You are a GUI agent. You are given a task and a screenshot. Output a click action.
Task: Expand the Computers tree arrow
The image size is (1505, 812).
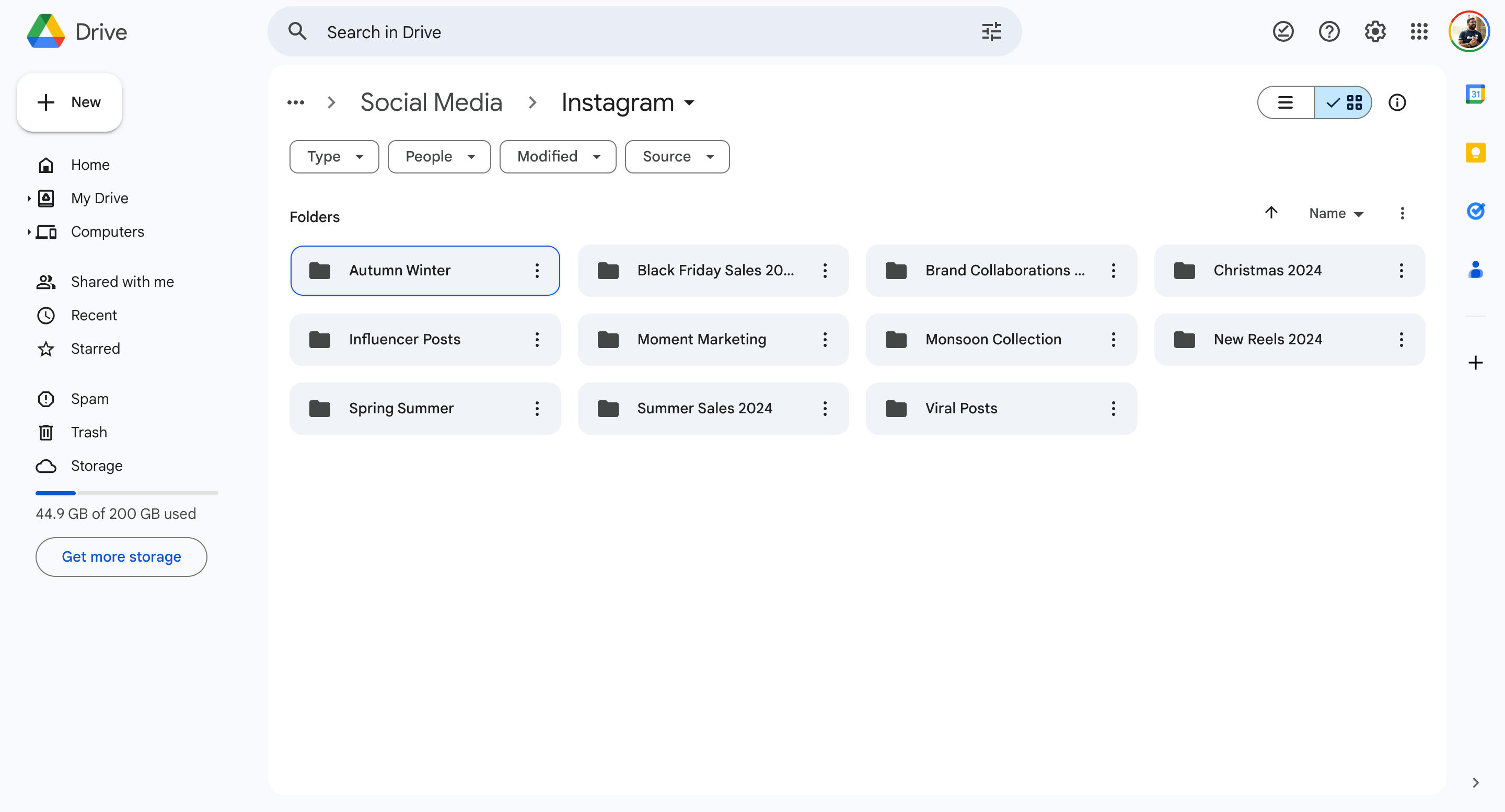(29, 232)
